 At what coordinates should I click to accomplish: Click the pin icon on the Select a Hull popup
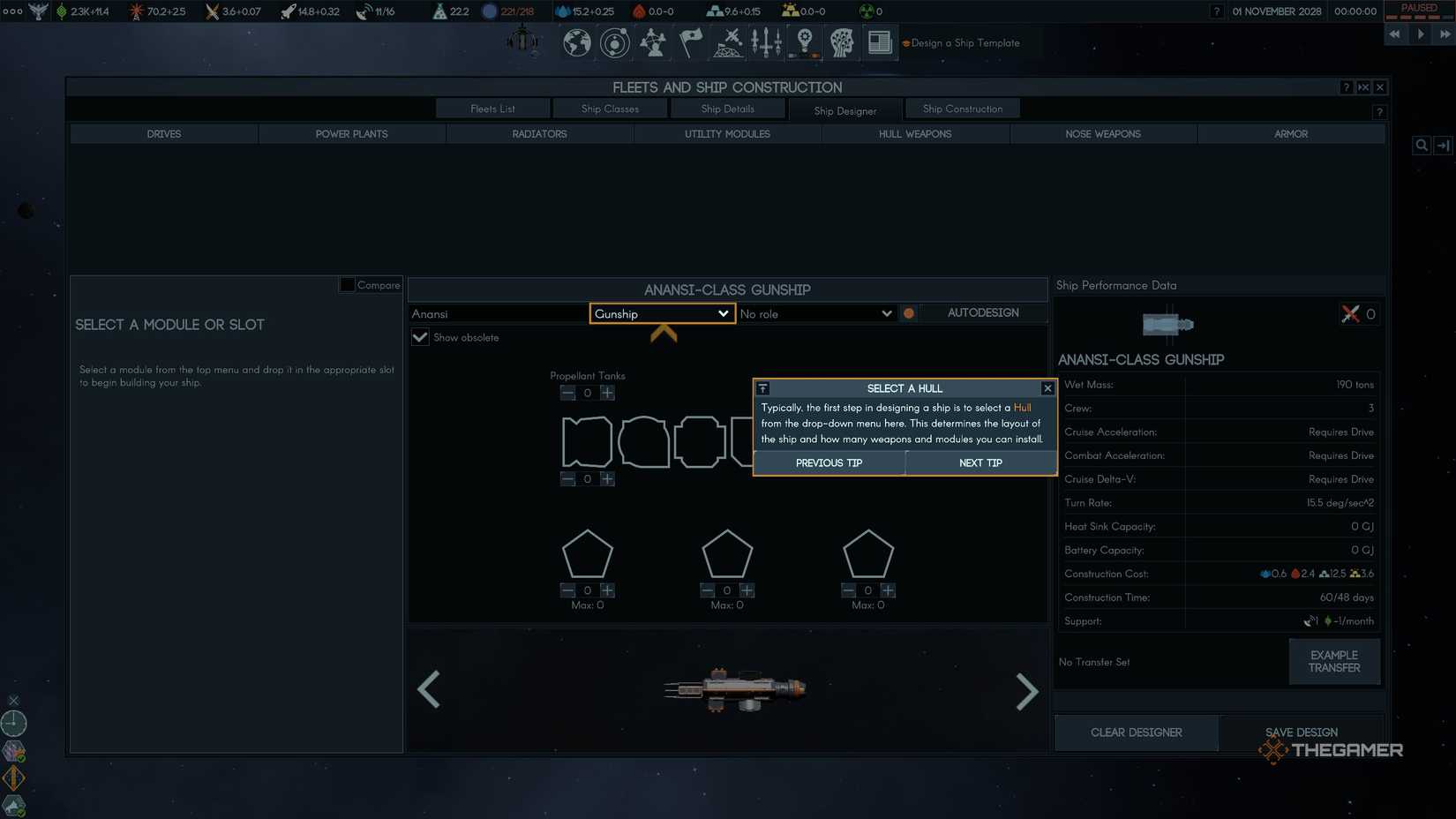click(762, 388)
